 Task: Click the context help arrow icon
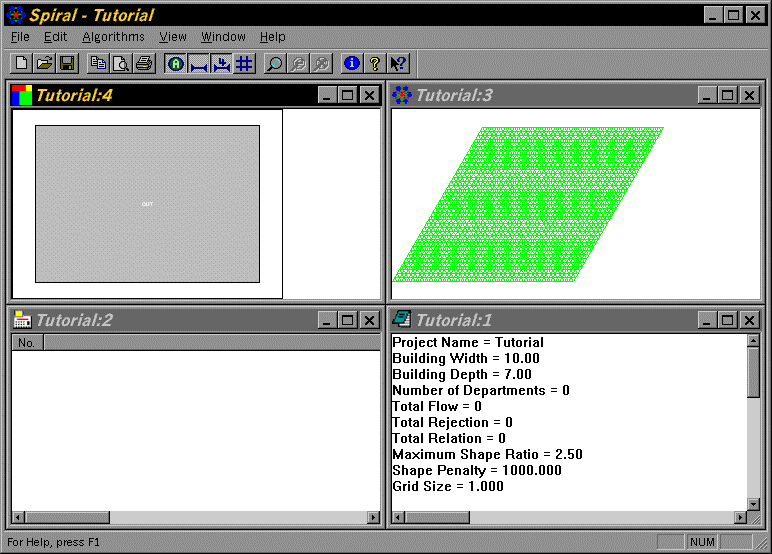click(398, 64)
